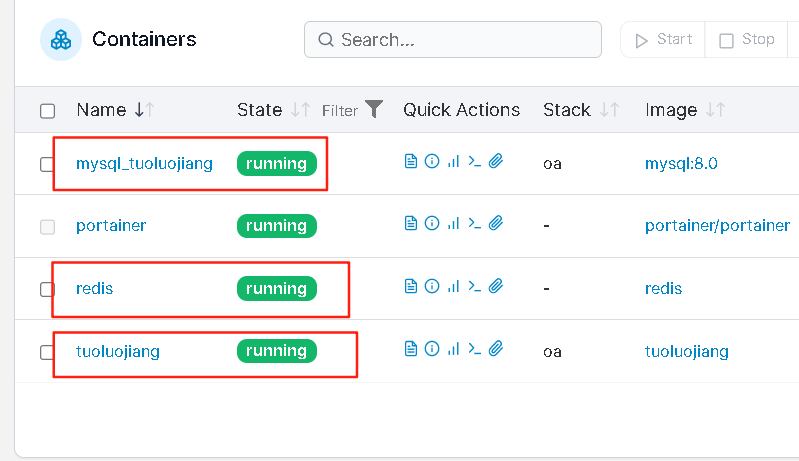The image size is (799, 461).
Task: Open stats chart icon for redis container
Action: pos(454,286)
